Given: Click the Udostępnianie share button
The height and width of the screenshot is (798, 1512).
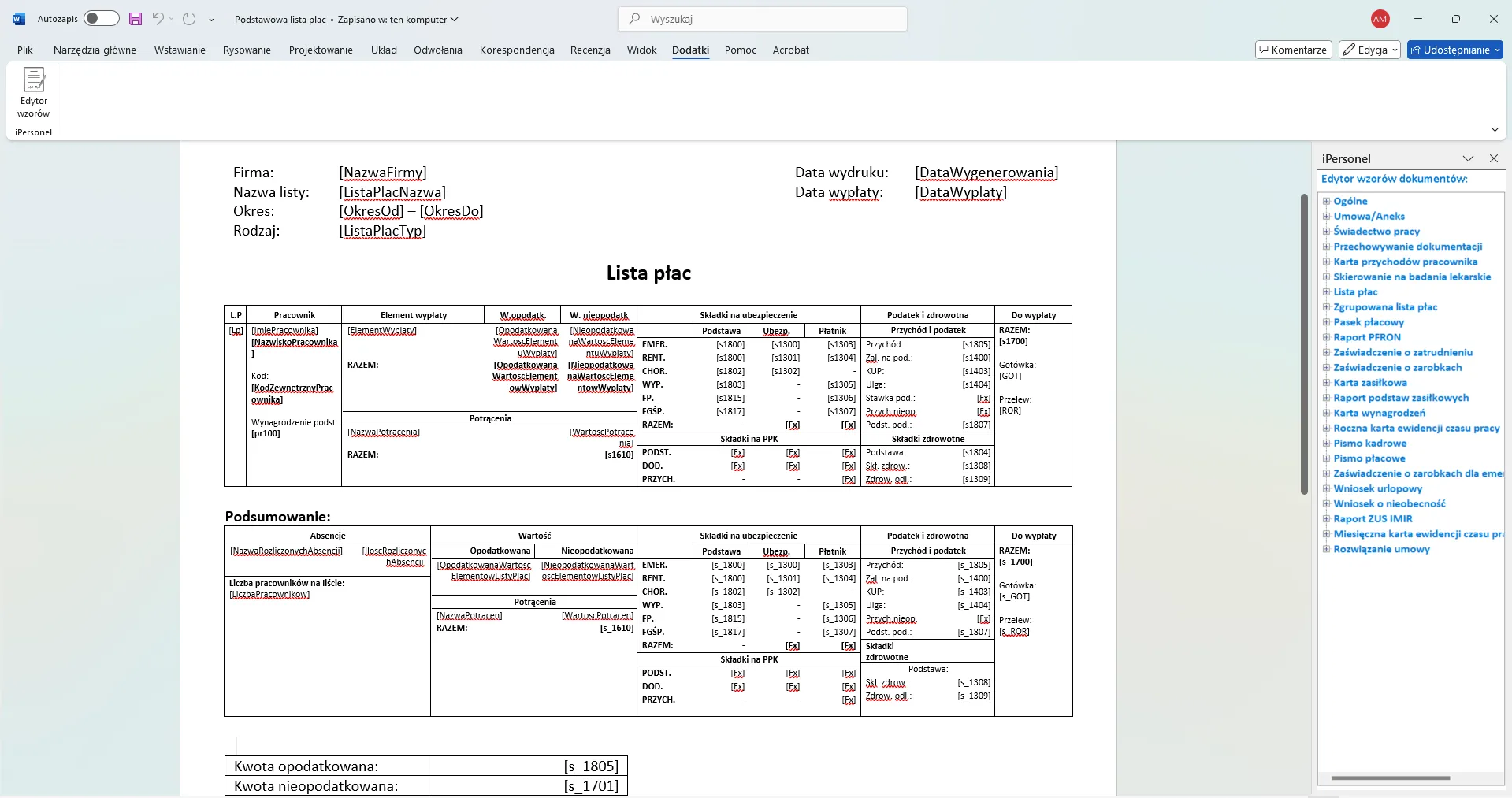Looking at the screenshot, I should pyautogui.click(x=1454, y=50).
